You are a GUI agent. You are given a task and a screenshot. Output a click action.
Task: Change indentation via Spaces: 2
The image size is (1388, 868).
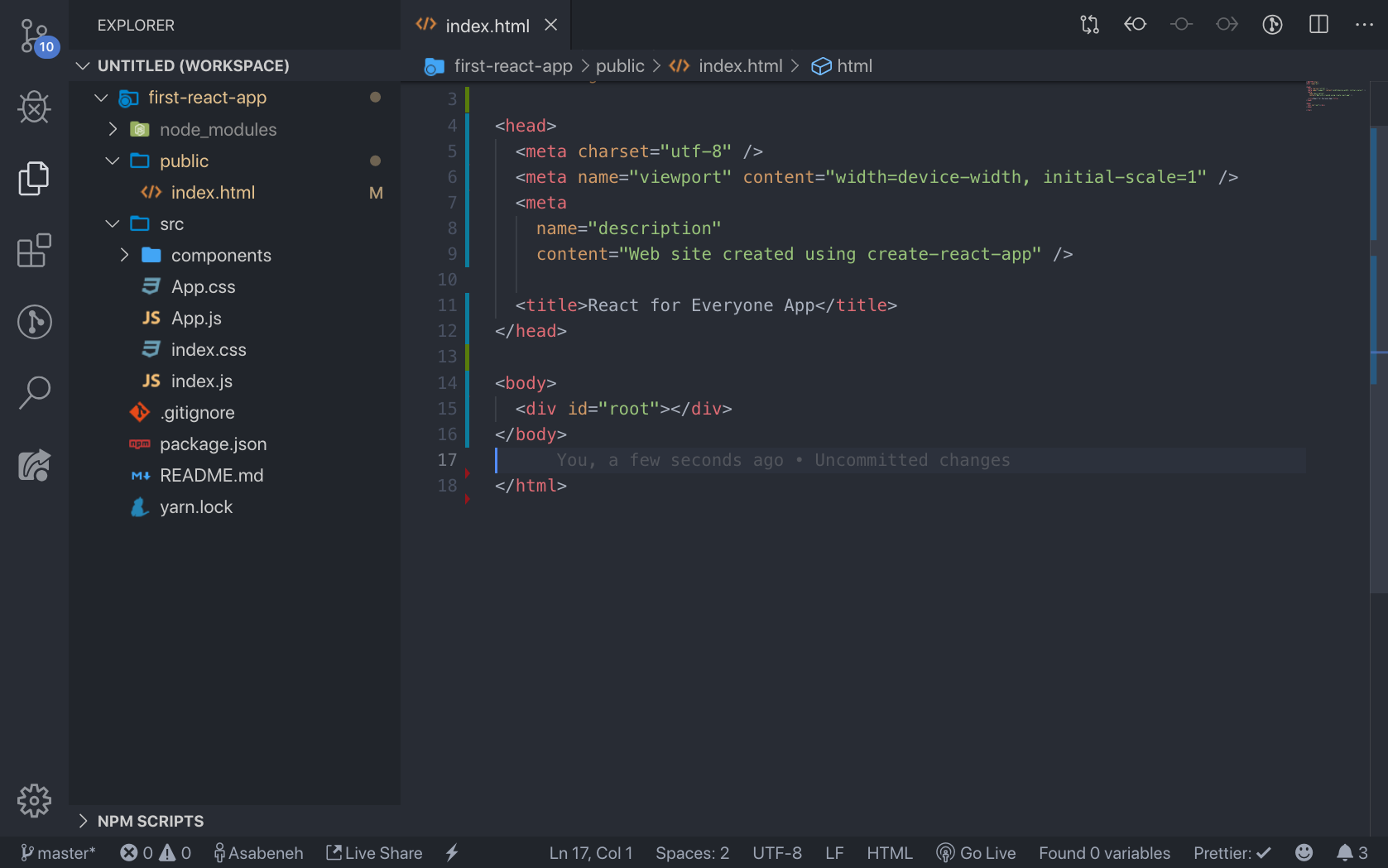coord(692,853)
